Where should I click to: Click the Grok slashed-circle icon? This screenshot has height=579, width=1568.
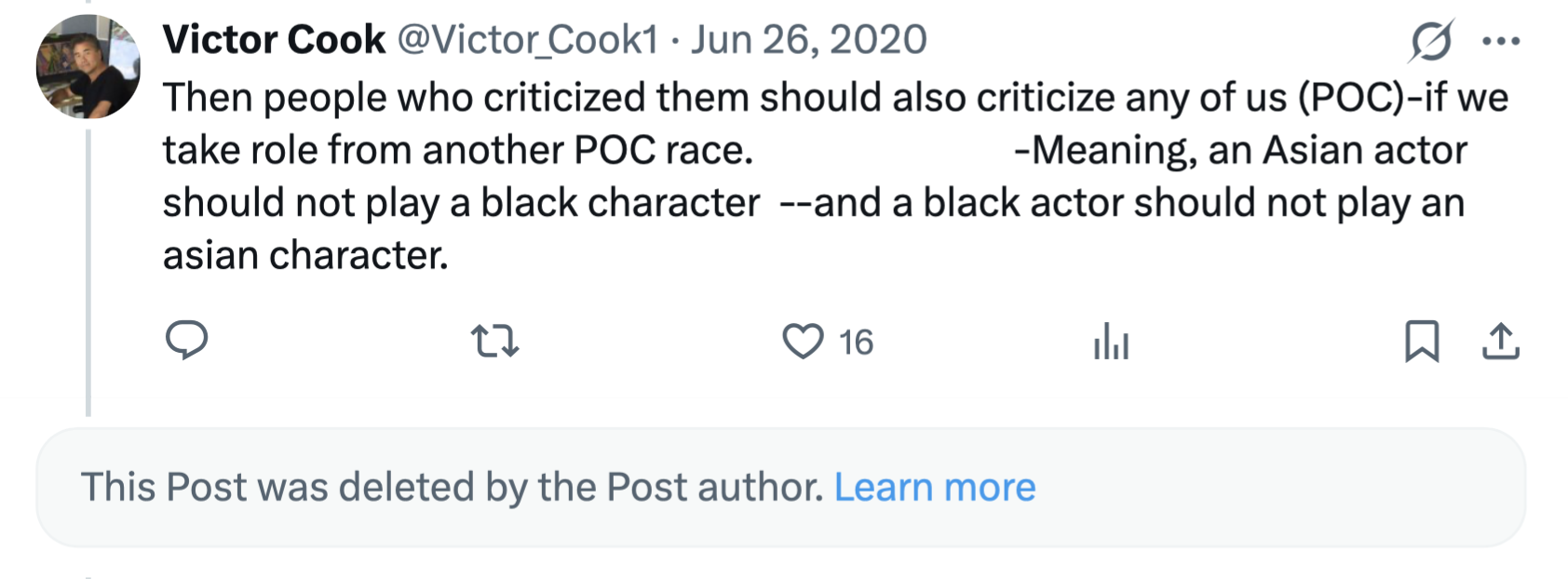tap(1431, 41)
